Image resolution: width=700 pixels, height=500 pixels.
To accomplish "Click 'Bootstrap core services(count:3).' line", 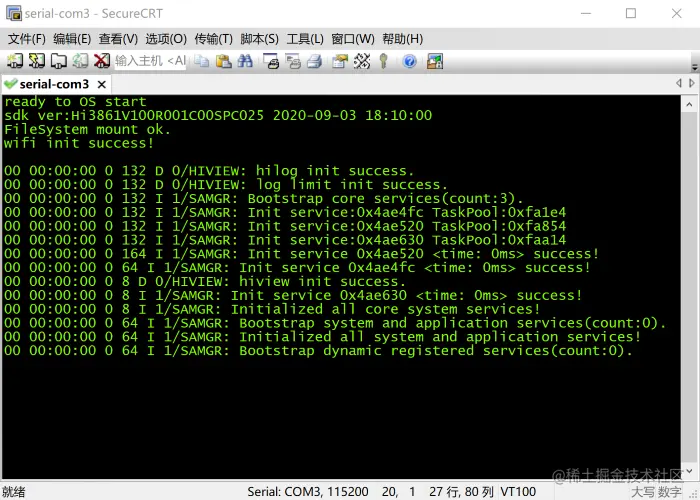I will coord(263,199).
